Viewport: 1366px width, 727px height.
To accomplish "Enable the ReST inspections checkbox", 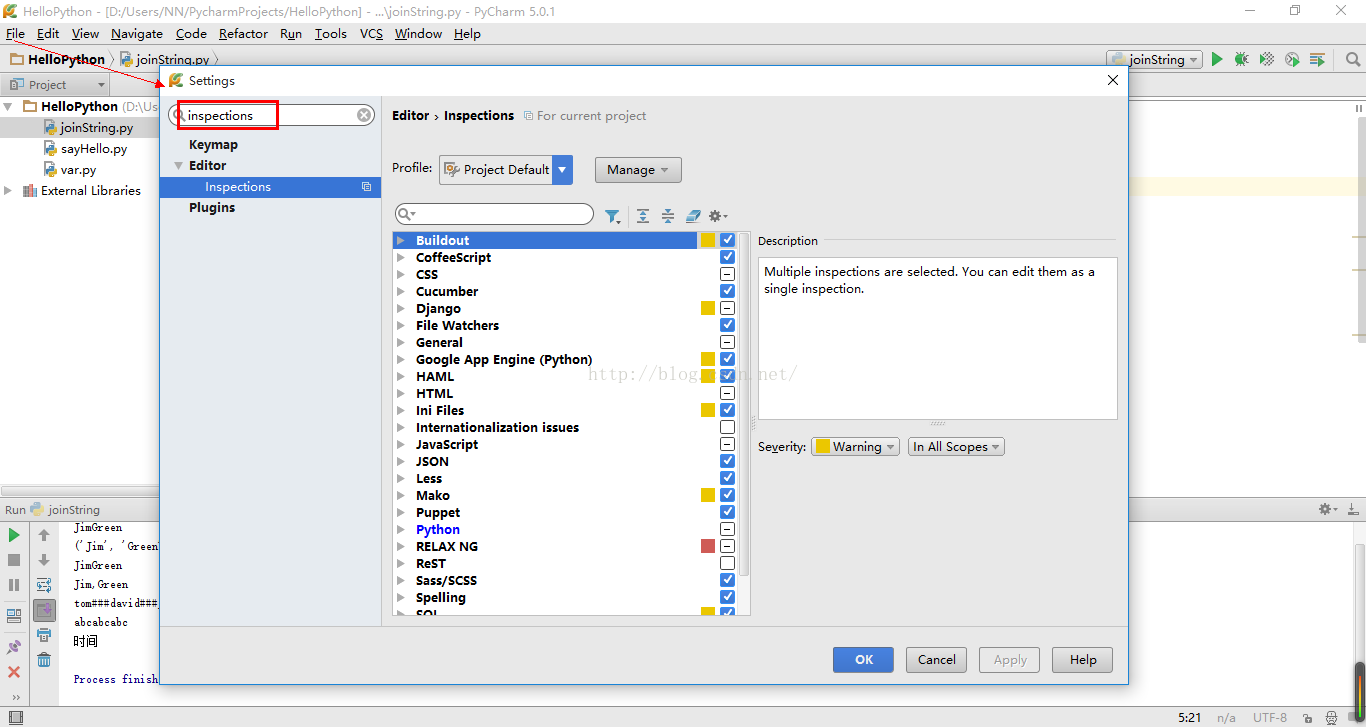I will tap(727, 563).
